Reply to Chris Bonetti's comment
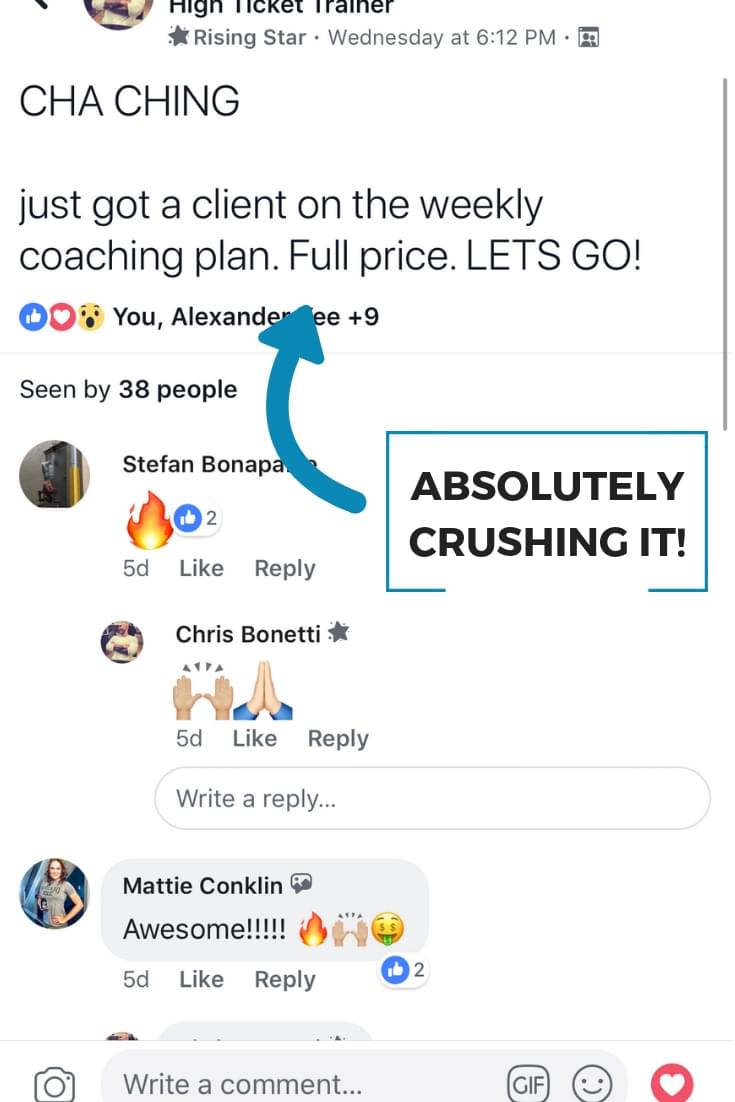 [338, 738]
